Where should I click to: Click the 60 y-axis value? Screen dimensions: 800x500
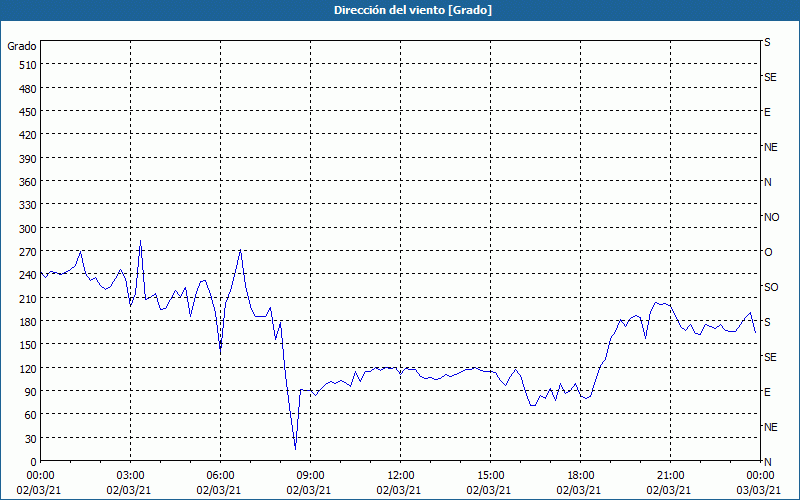pos(31,415)
